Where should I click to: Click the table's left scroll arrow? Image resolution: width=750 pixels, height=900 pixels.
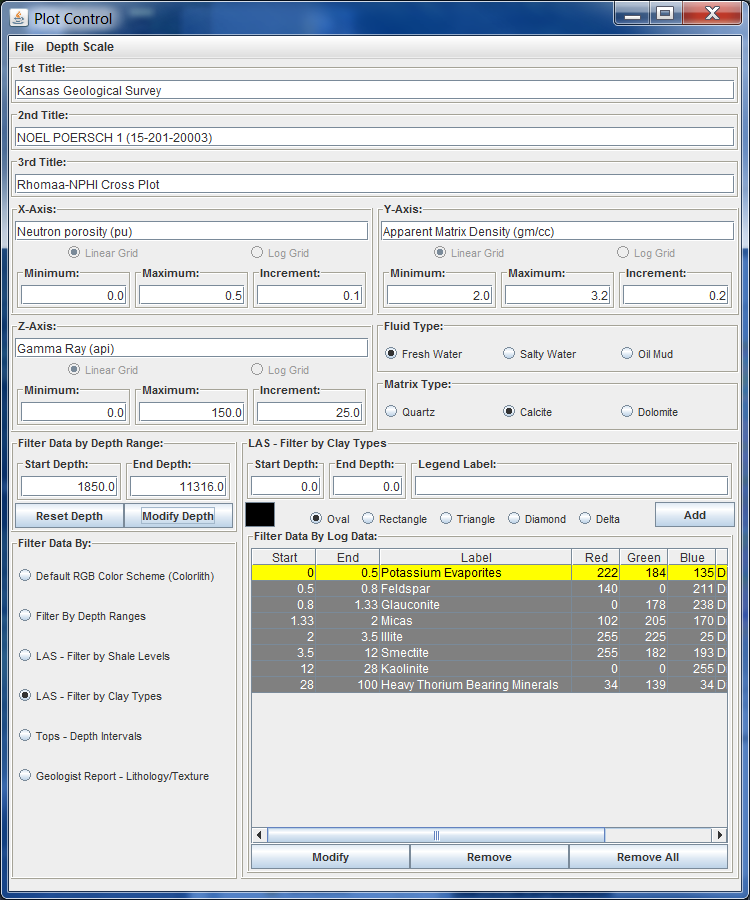point(259,835)
